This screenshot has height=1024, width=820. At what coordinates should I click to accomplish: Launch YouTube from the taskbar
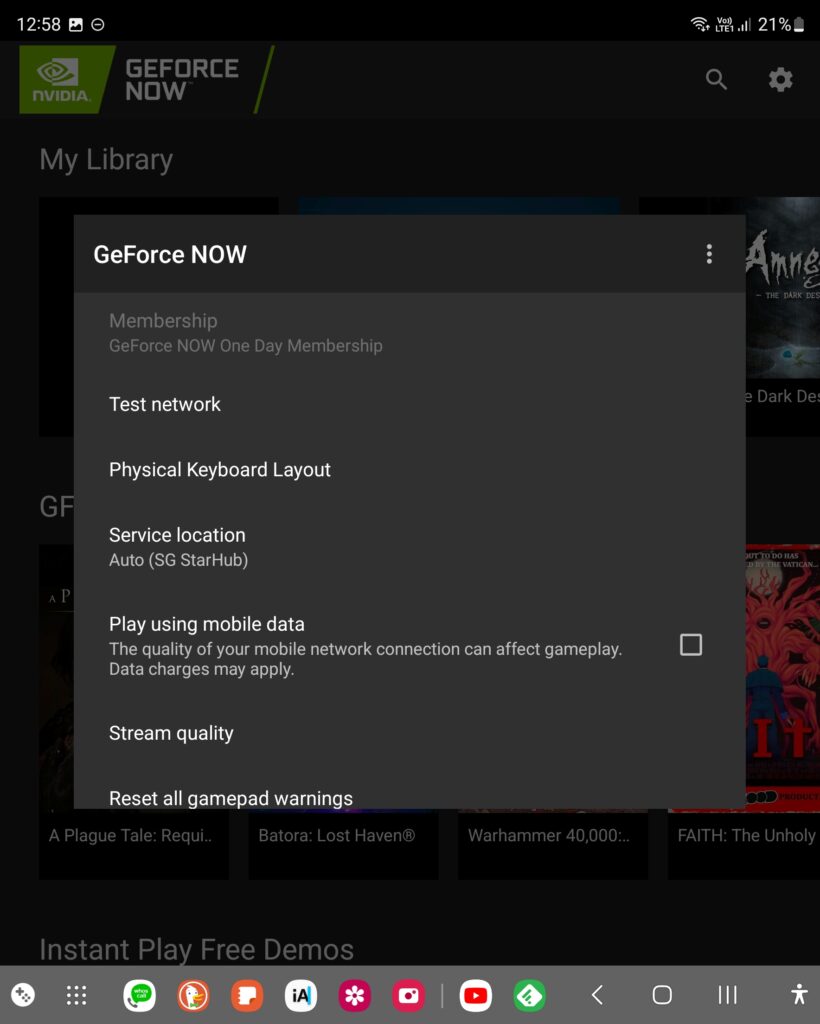475,995
